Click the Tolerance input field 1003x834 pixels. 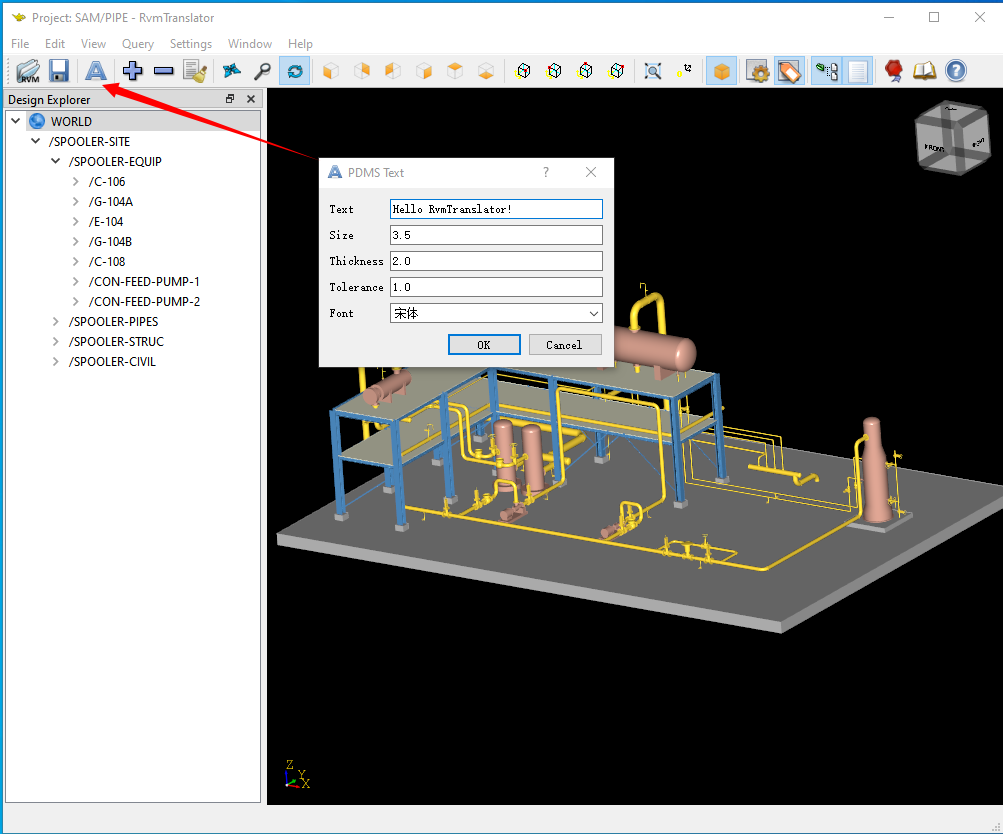(496, 287)
